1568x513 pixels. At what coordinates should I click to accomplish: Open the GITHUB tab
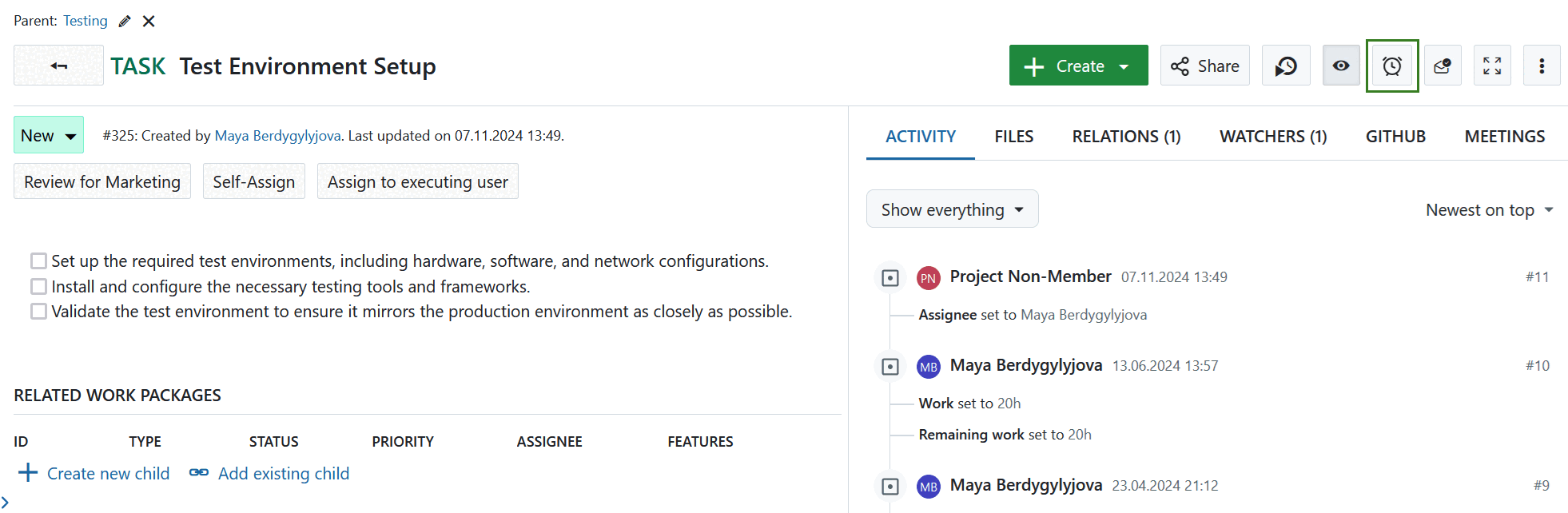(x=1395, y=137)
